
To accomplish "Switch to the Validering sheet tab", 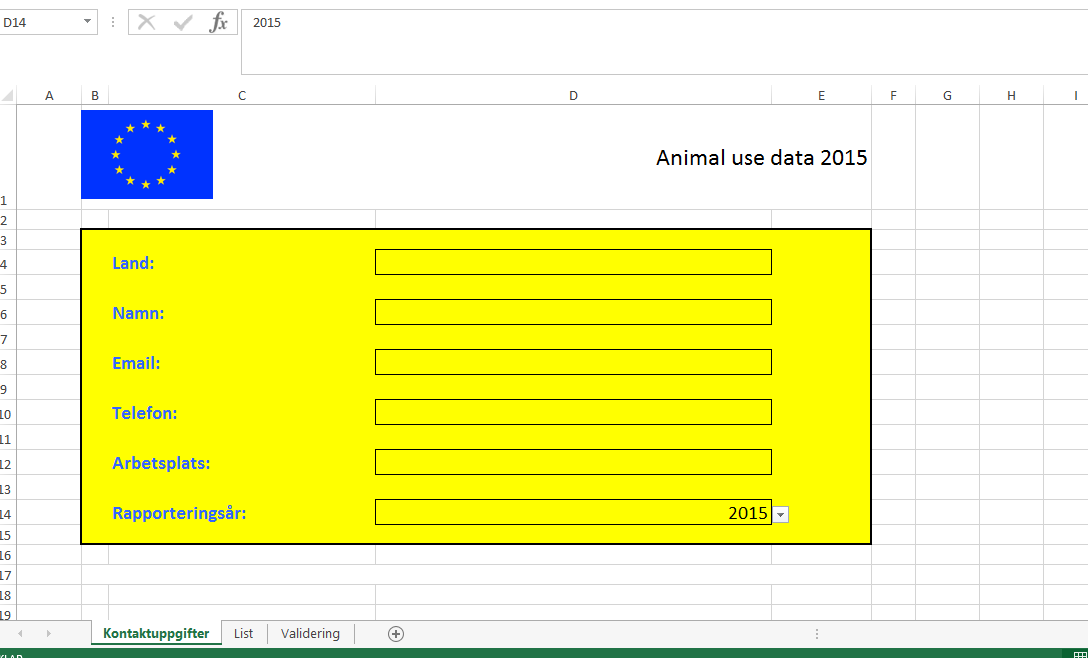I will [x=310, y=633].
